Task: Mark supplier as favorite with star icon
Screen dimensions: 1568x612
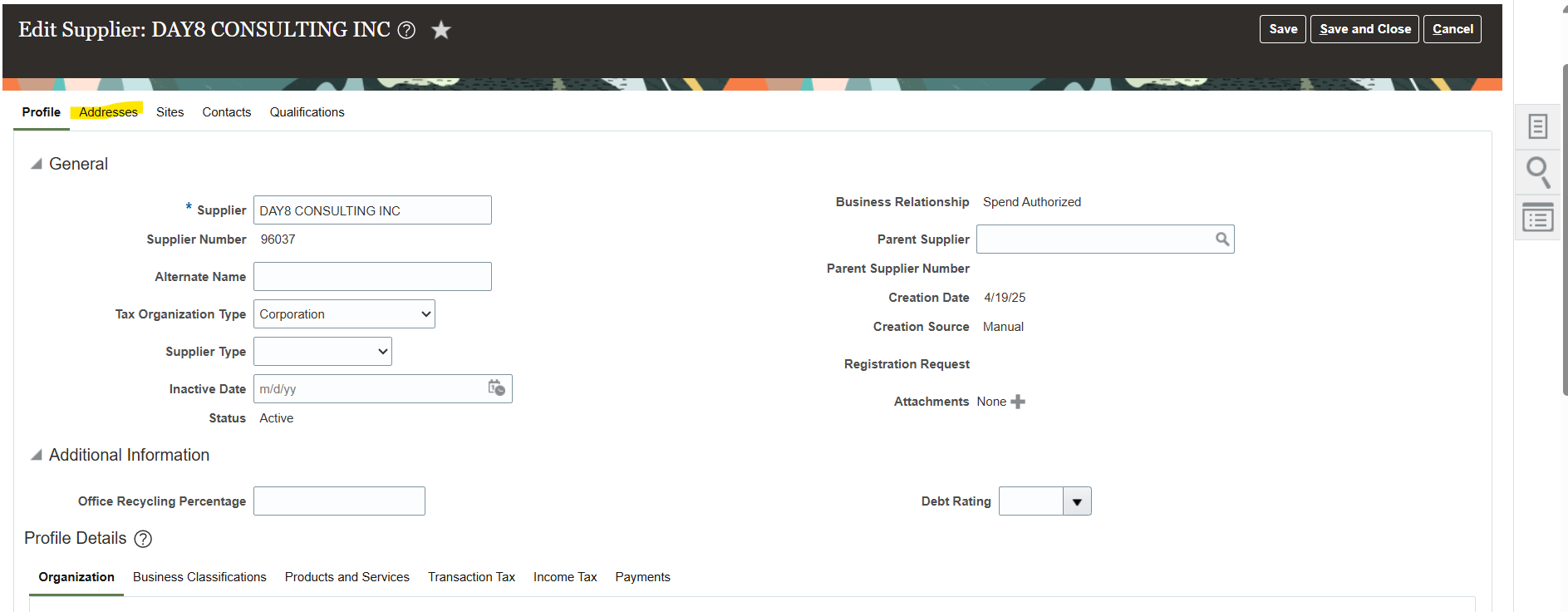Action: (x=441, y=30)
